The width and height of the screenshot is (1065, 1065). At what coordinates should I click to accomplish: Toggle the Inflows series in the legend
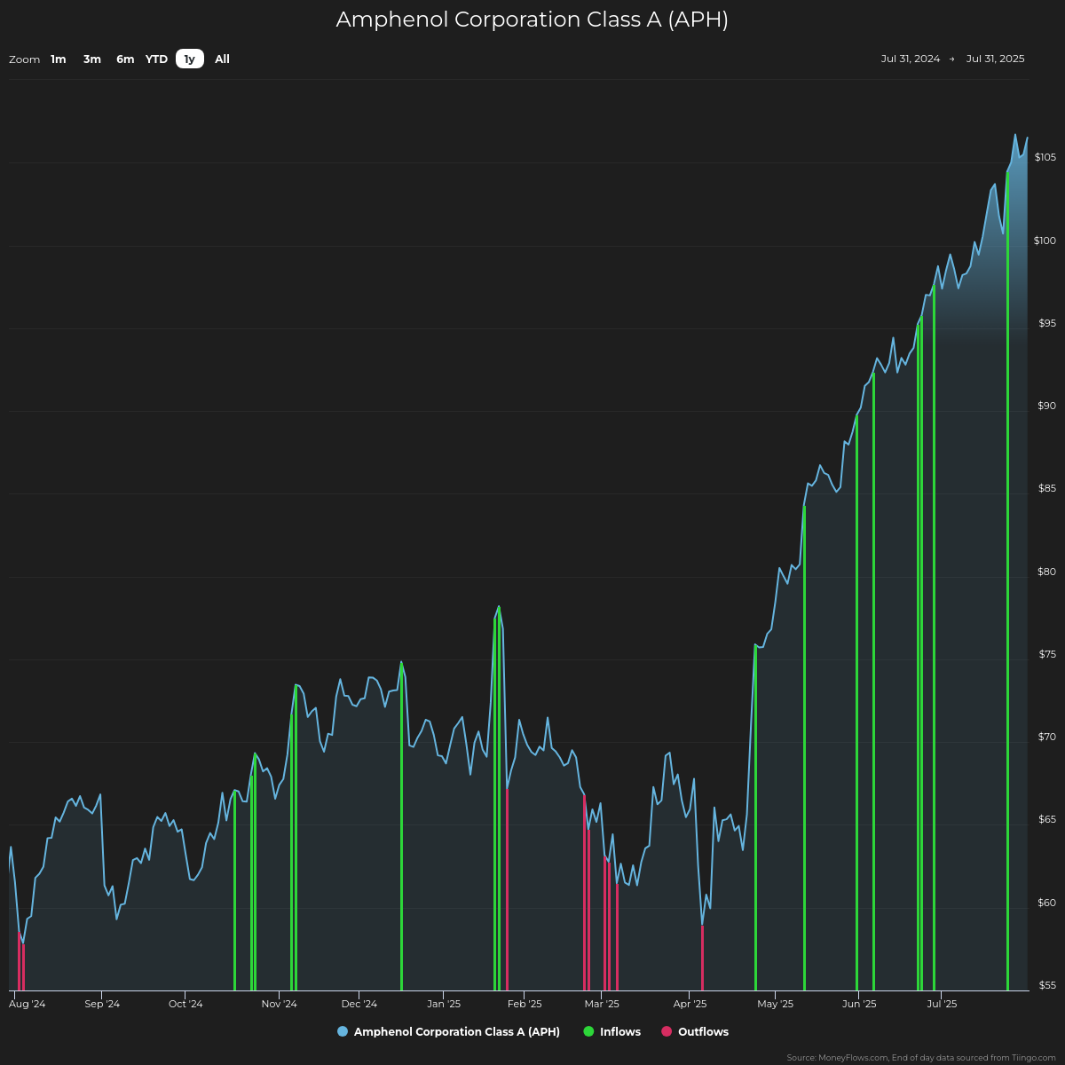[x=612, y=1032]
